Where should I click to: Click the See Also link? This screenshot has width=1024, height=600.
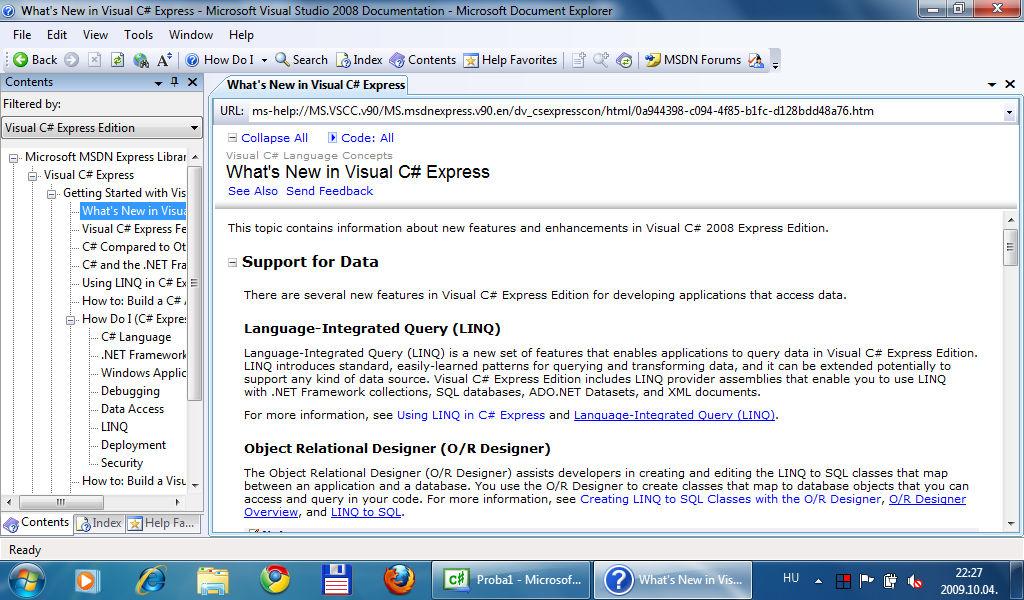253,191
